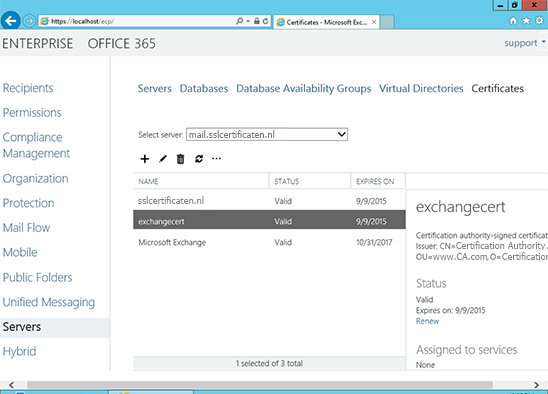Click the security lock icon in address bar
Image resolution: width=548 pixels, height=394 pixels.
click(257, 21)
